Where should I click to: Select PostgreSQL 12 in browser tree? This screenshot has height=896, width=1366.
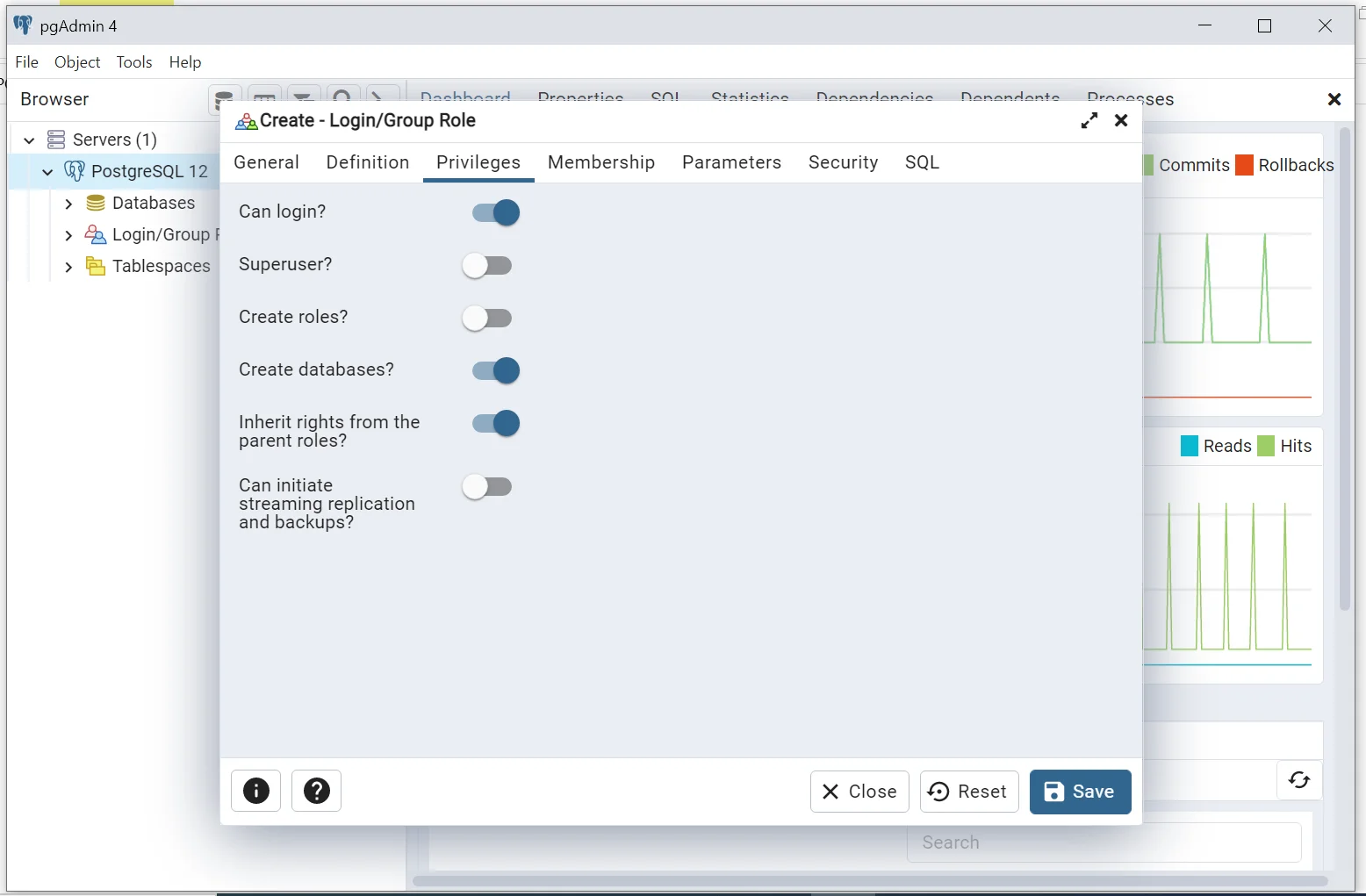pyautogui.click(x=149, y=171)
